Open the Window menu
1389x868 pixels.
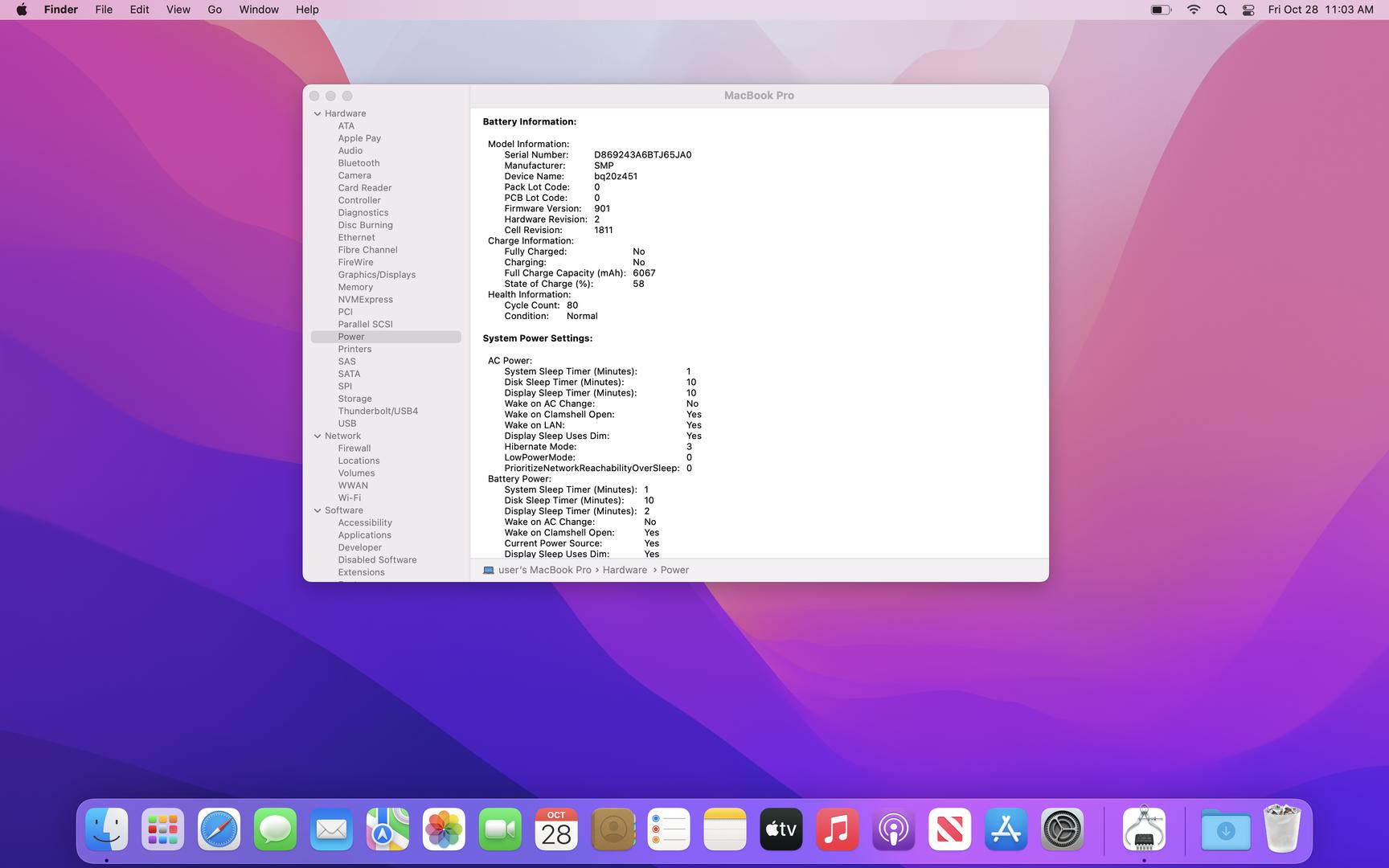click(x=259, y=10)
